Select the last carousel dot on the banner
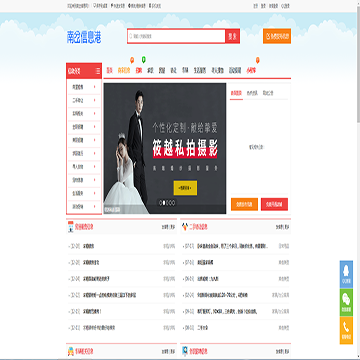 coord(173,202)
